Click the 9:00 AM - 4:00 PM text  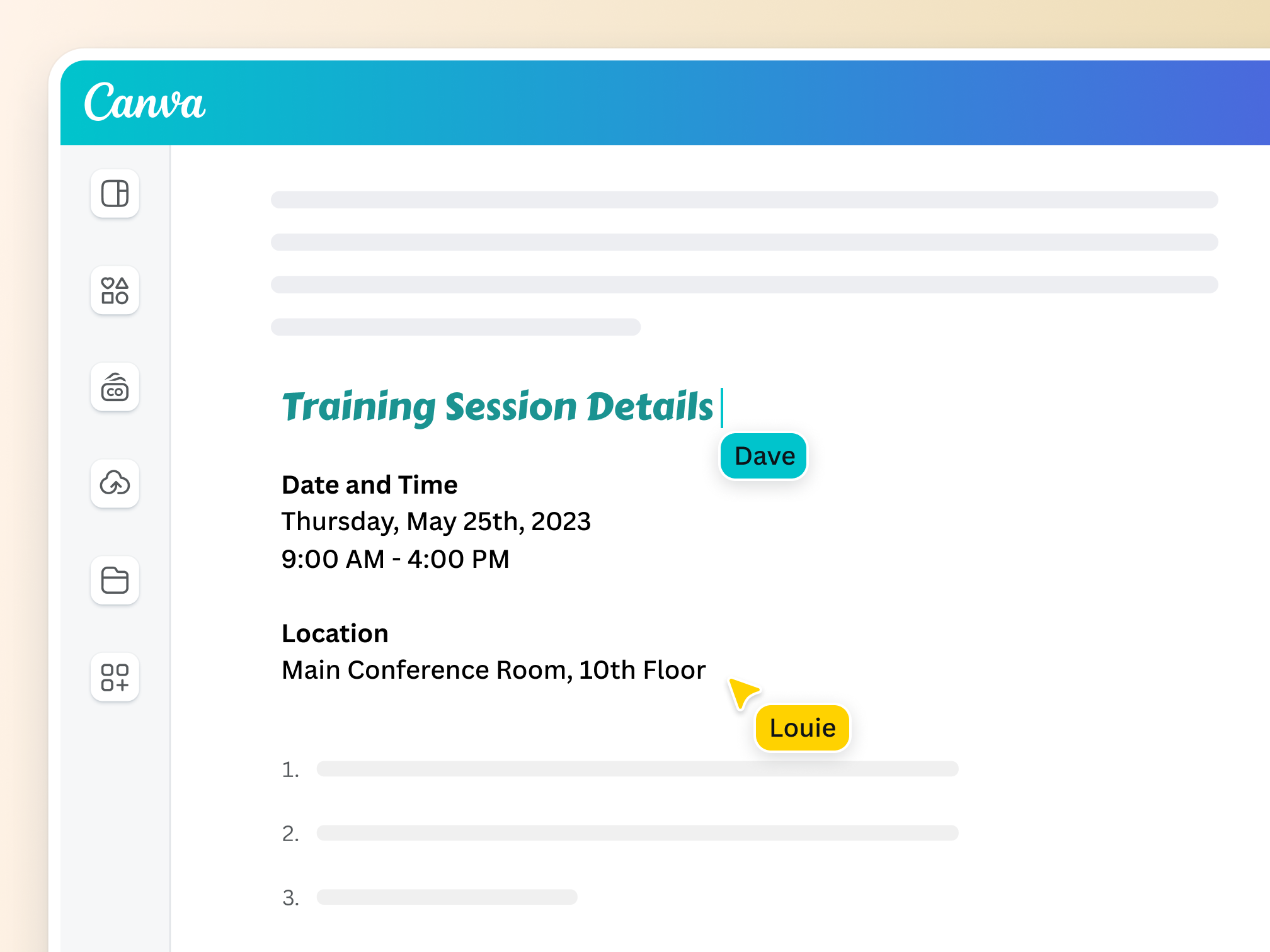point(395,559)
